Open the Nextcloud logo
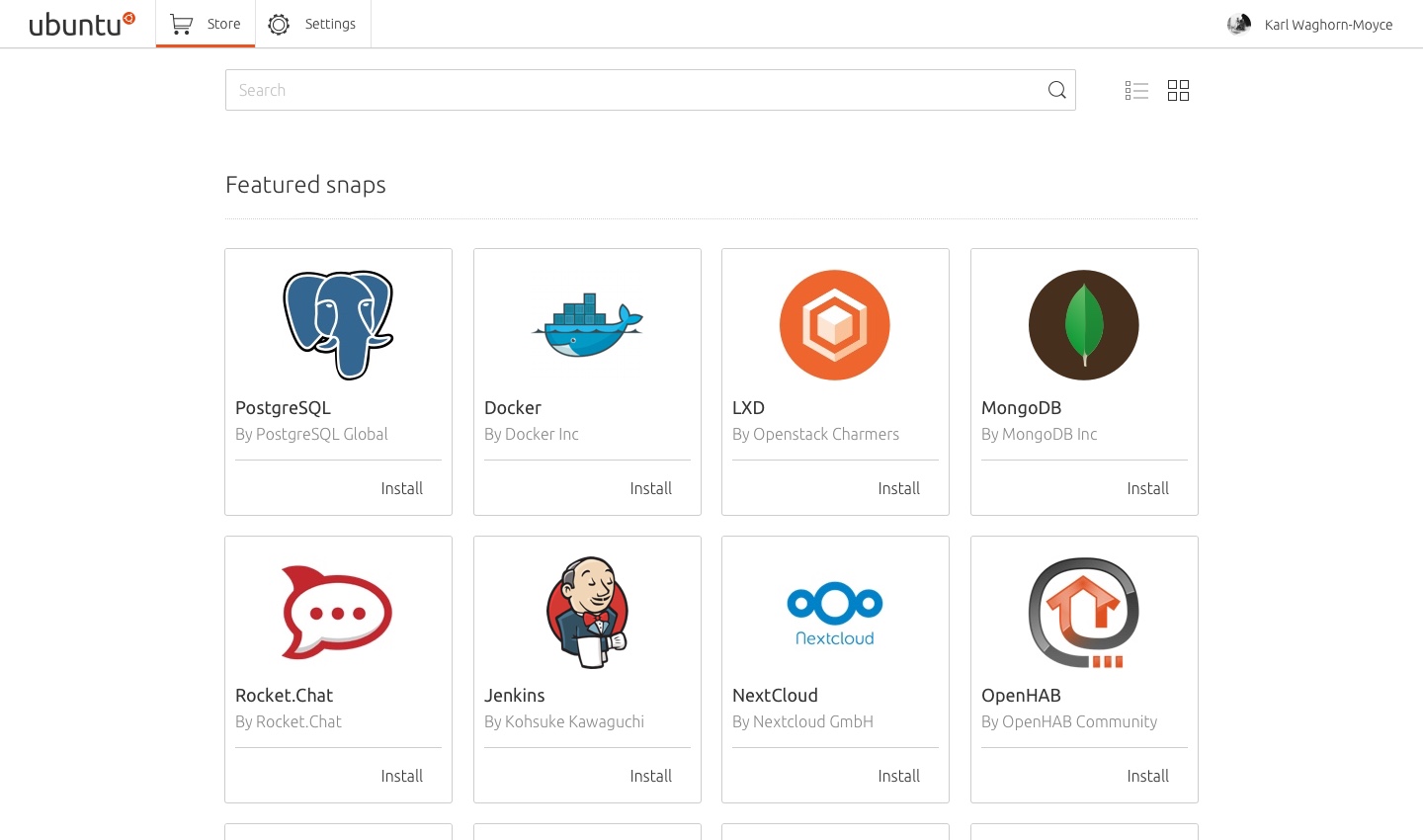Image resolution: width=1423 pixels, height=840 pixels. click(x=835, y=614)
